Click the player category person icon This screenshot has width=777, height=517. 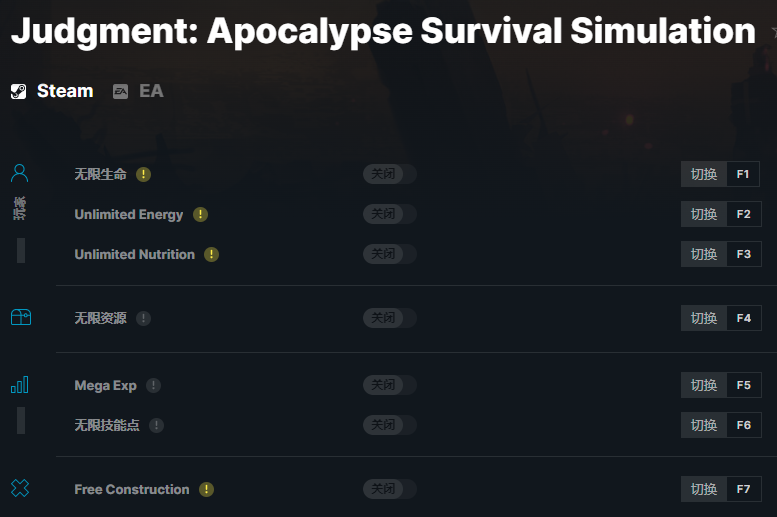[20, 173]
